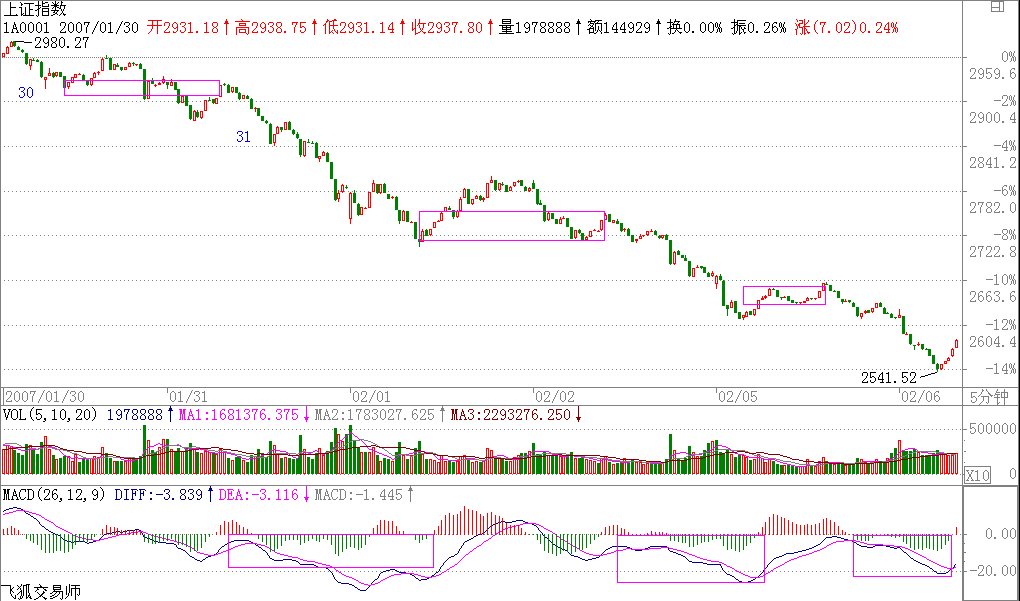Select the MA3 volume average readout
The image size is (1020, 601).
pyautogui.click(x=510, y=414)
